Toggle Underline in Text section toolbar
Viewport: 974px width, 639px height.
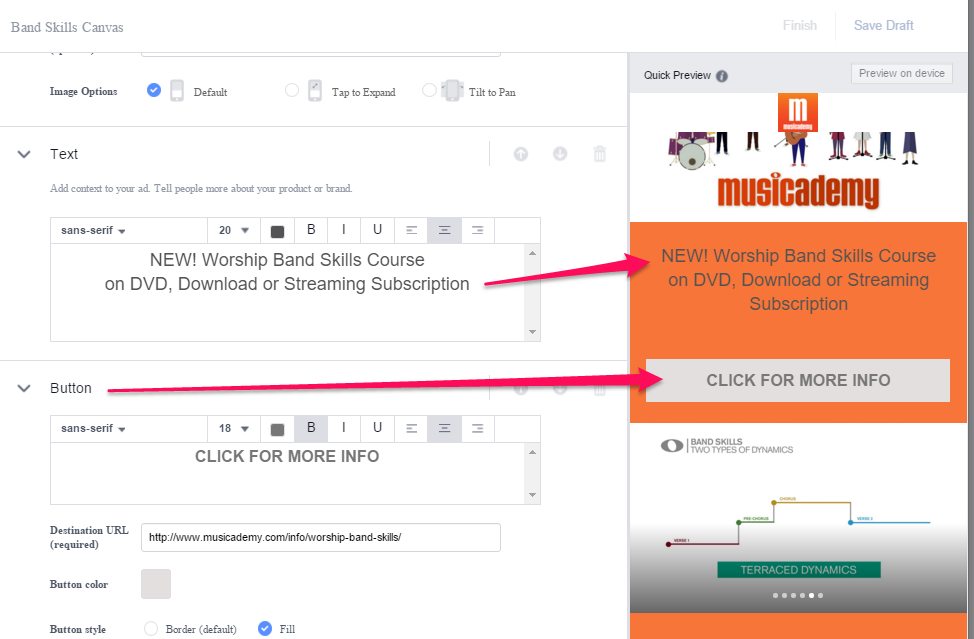point(377,230)
